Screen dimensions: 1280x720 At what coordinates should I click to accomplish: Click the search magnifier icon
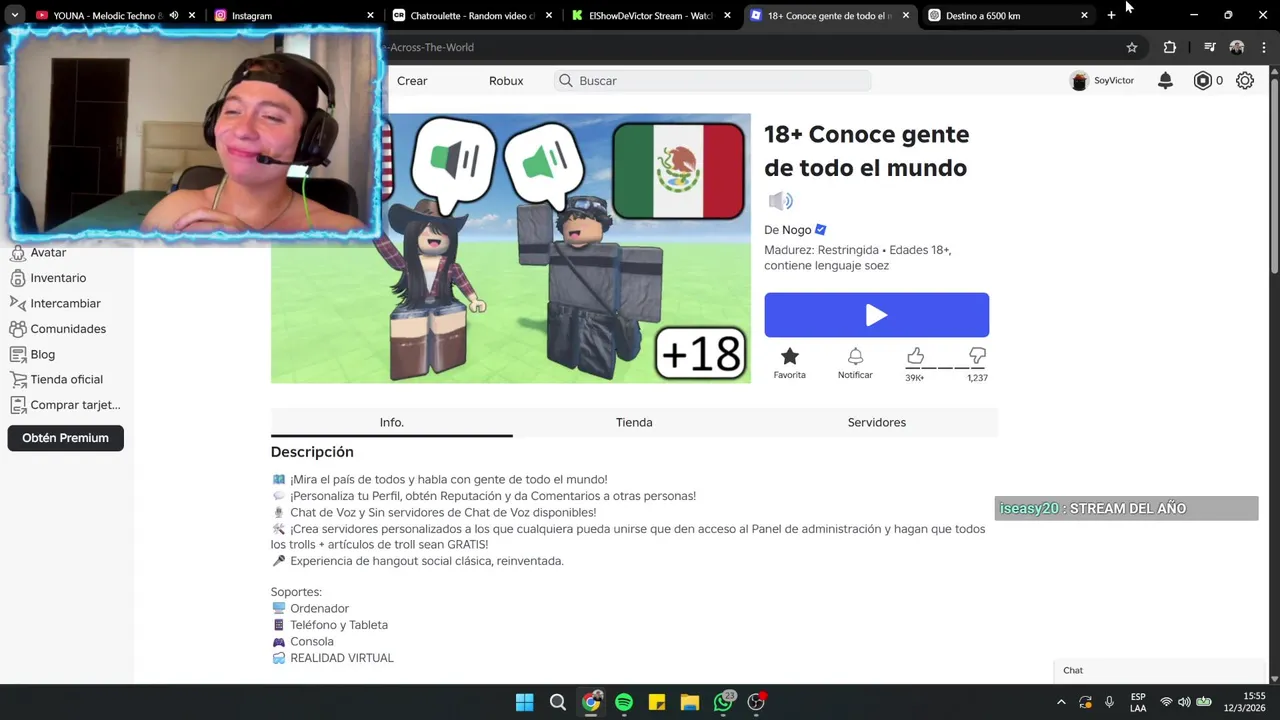566,81
